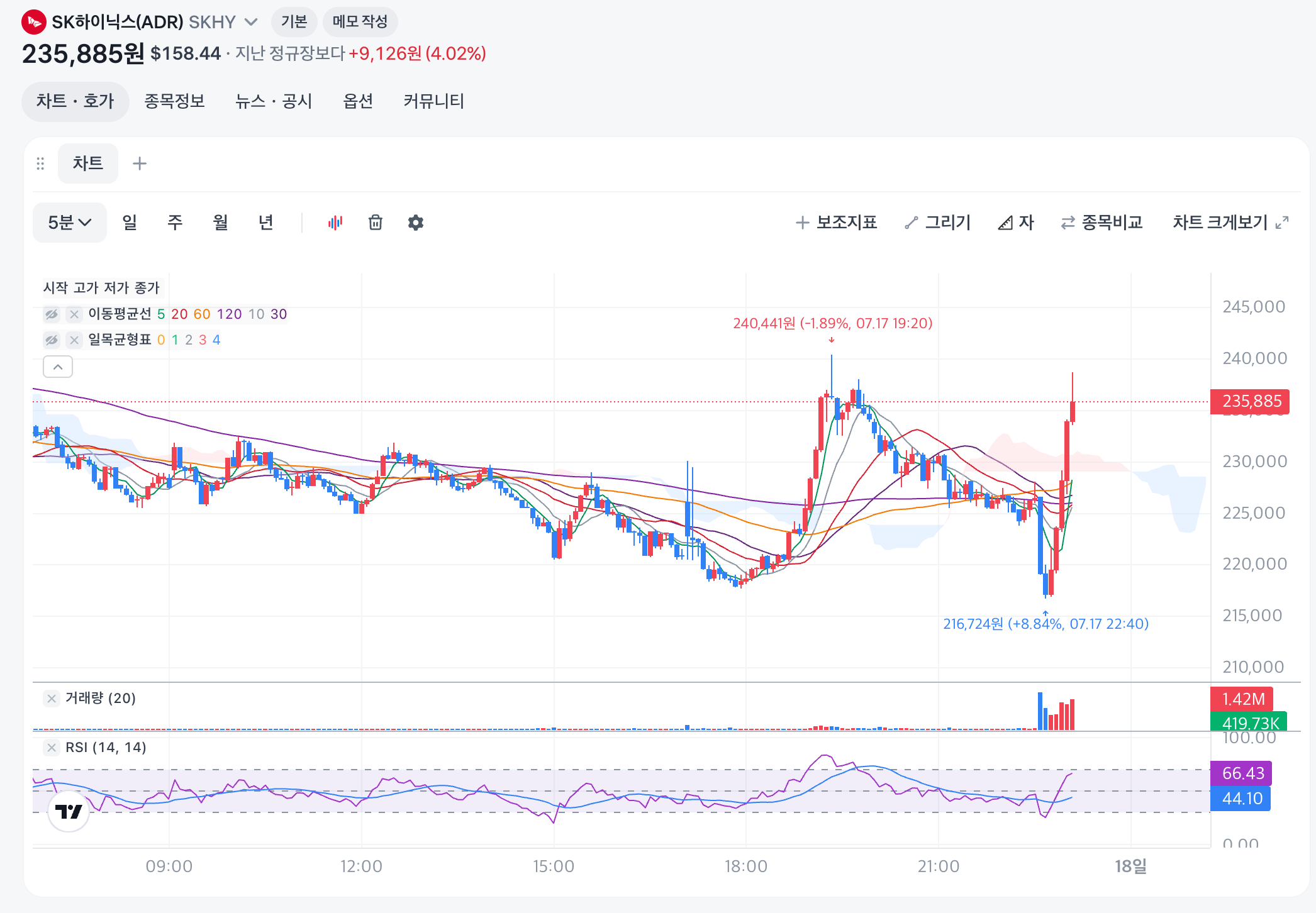Click the 시작 고가 저가 종가 legend
Image resolution: width=1316 pixels, height=913 pixels.
pos(101,287)
